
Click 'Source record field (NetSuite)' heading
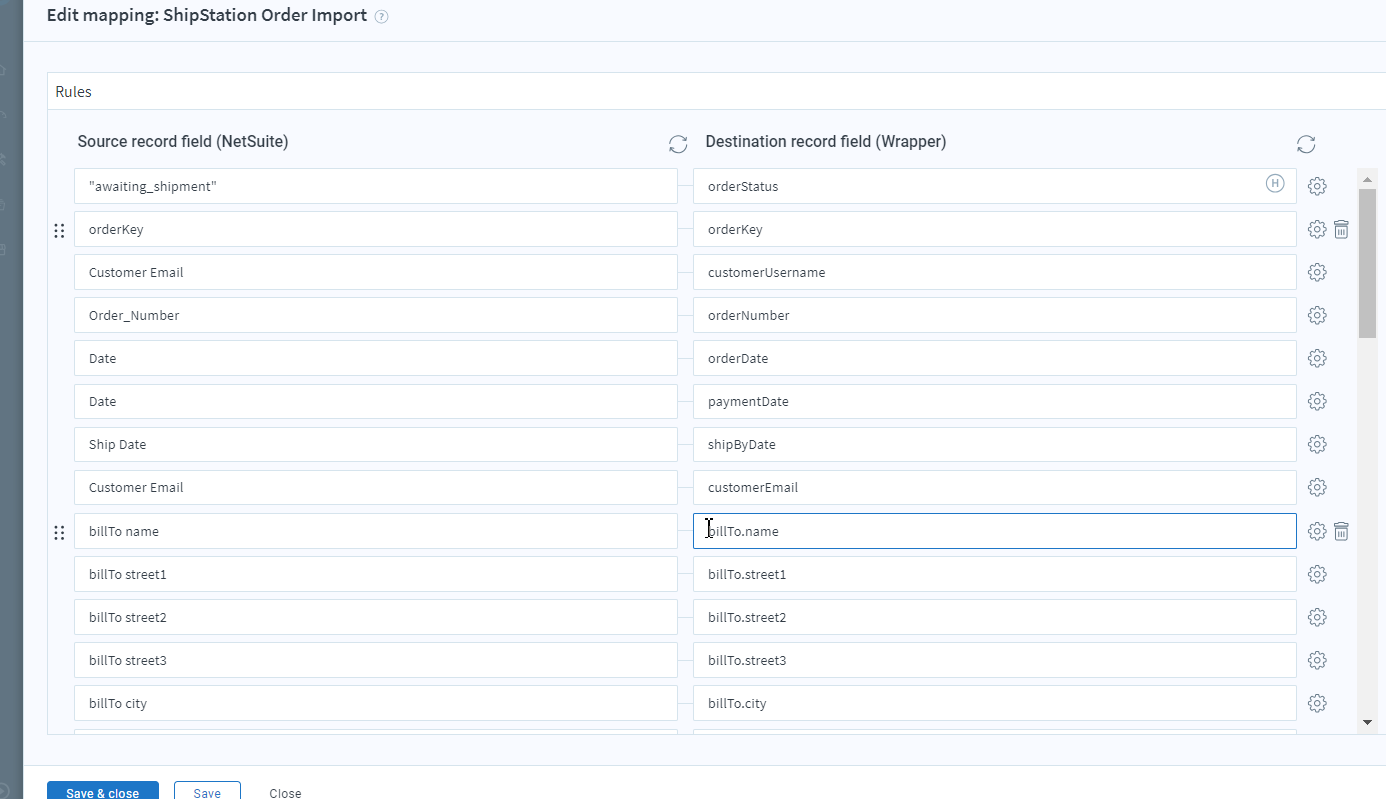coord(183,142)
